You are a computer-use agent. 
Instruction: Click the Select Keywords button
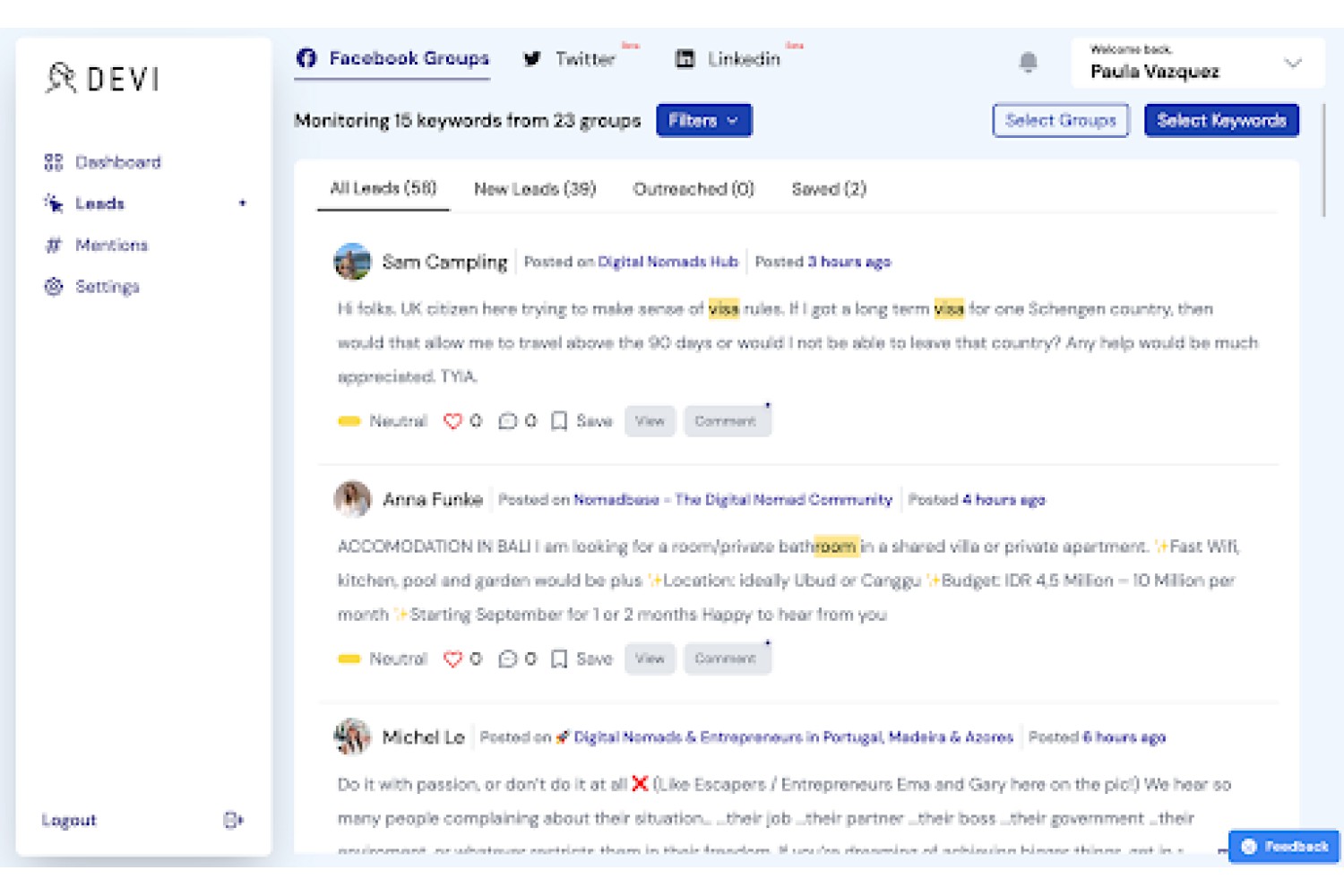click(1222, 120)
